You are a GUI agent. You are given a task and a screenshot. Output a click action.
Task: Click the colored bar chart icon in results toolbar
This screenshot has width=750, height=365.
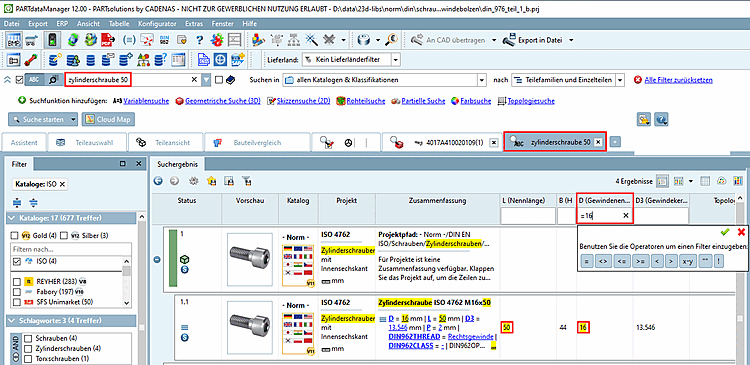pyautogui.click(x=738, y=181)
